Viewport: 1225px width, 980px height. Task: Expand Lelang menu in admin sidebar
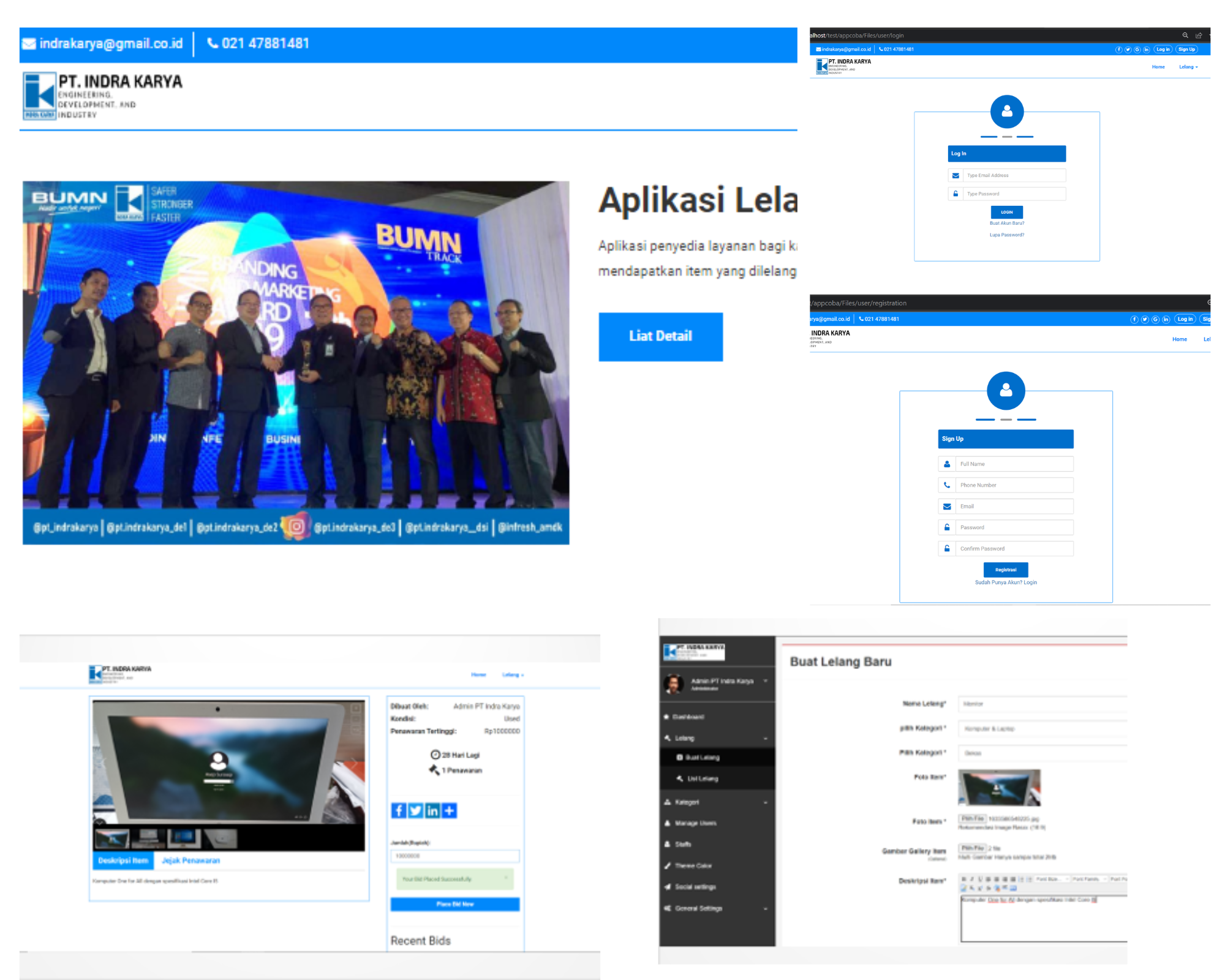[x=717, y=738]
